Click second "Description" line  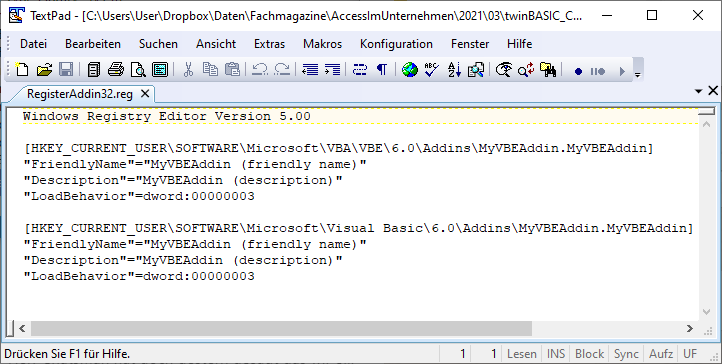183,260
